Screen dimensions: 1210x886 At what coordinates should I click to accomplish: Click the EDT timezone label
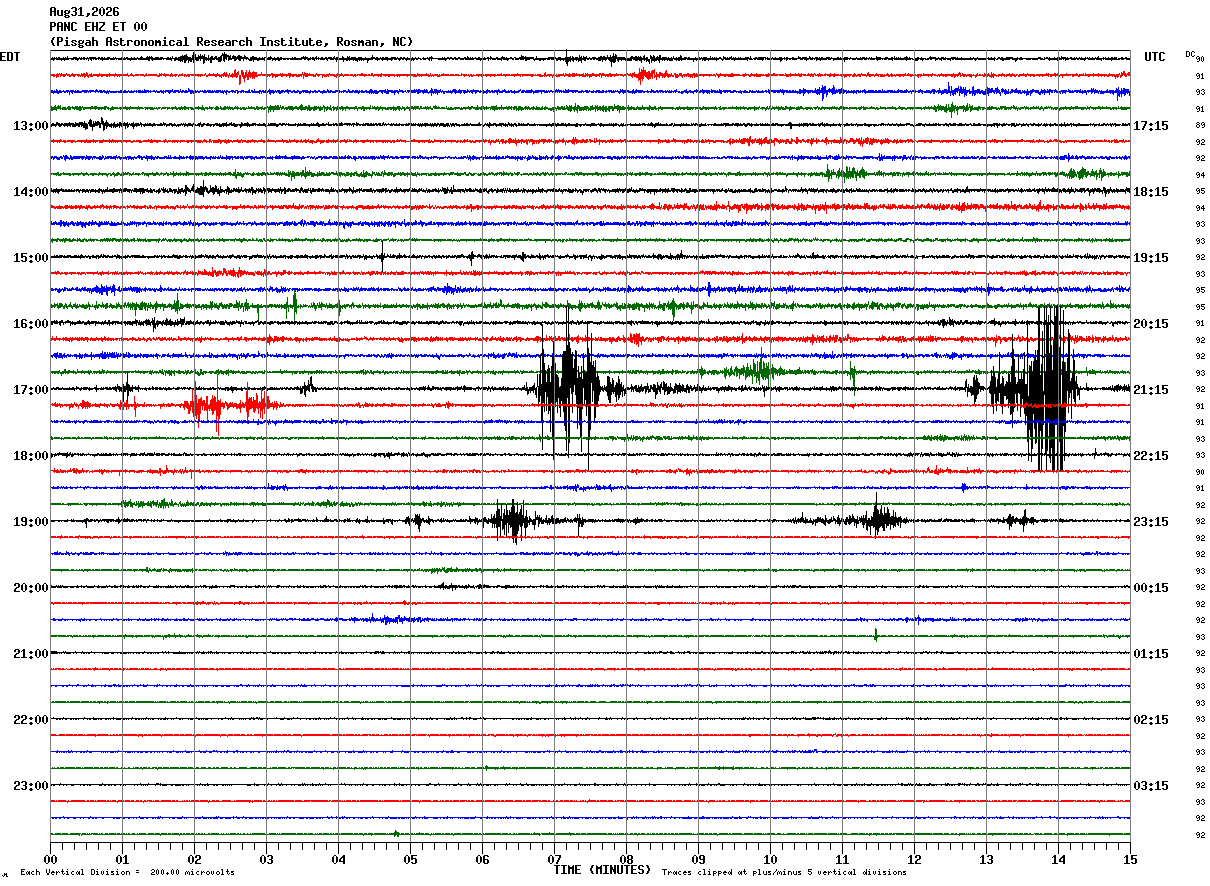[10, 57]
